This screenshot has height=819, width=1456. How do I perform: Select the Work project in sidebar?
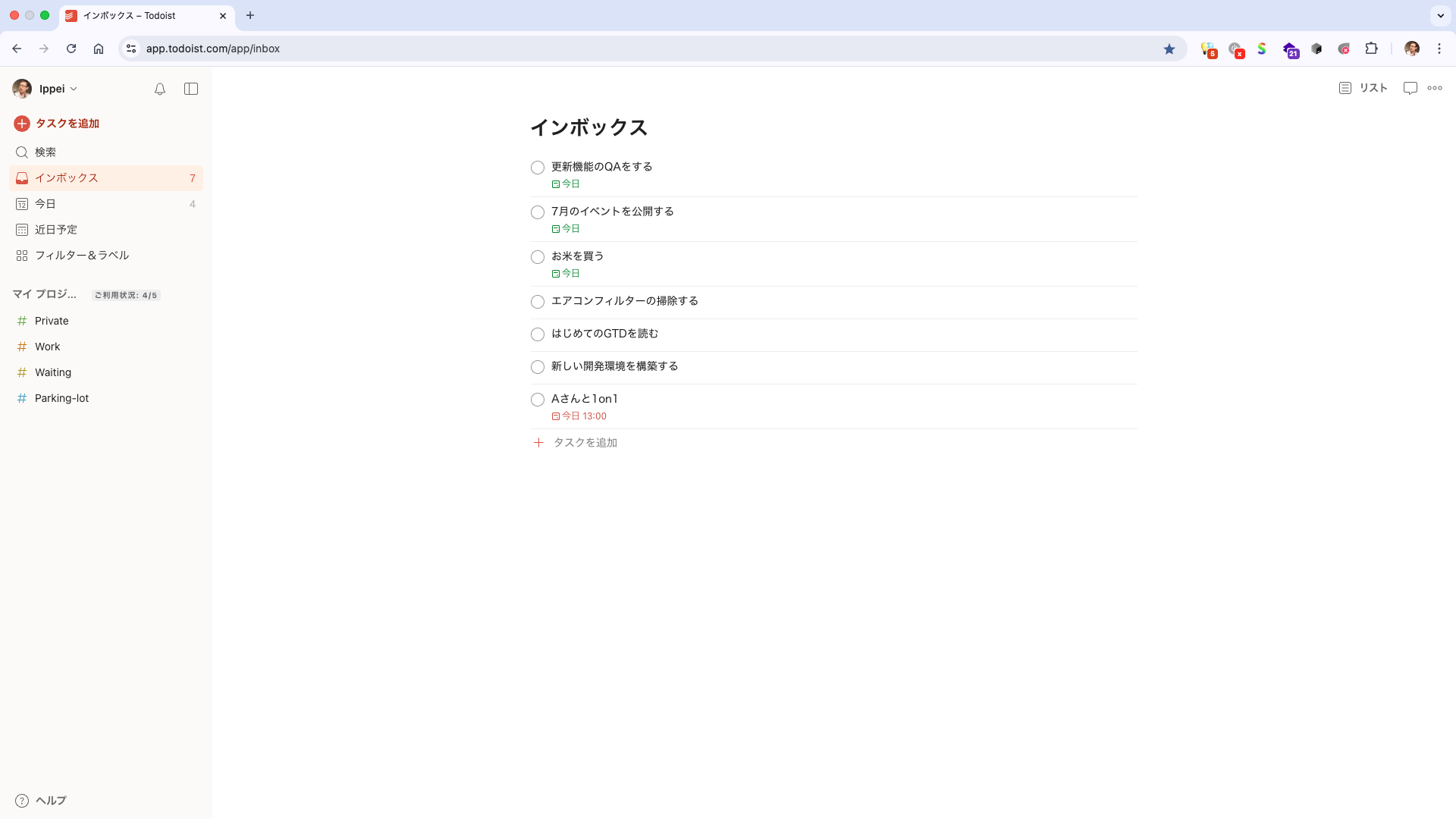pyautogui.click(x=48, y=347)
